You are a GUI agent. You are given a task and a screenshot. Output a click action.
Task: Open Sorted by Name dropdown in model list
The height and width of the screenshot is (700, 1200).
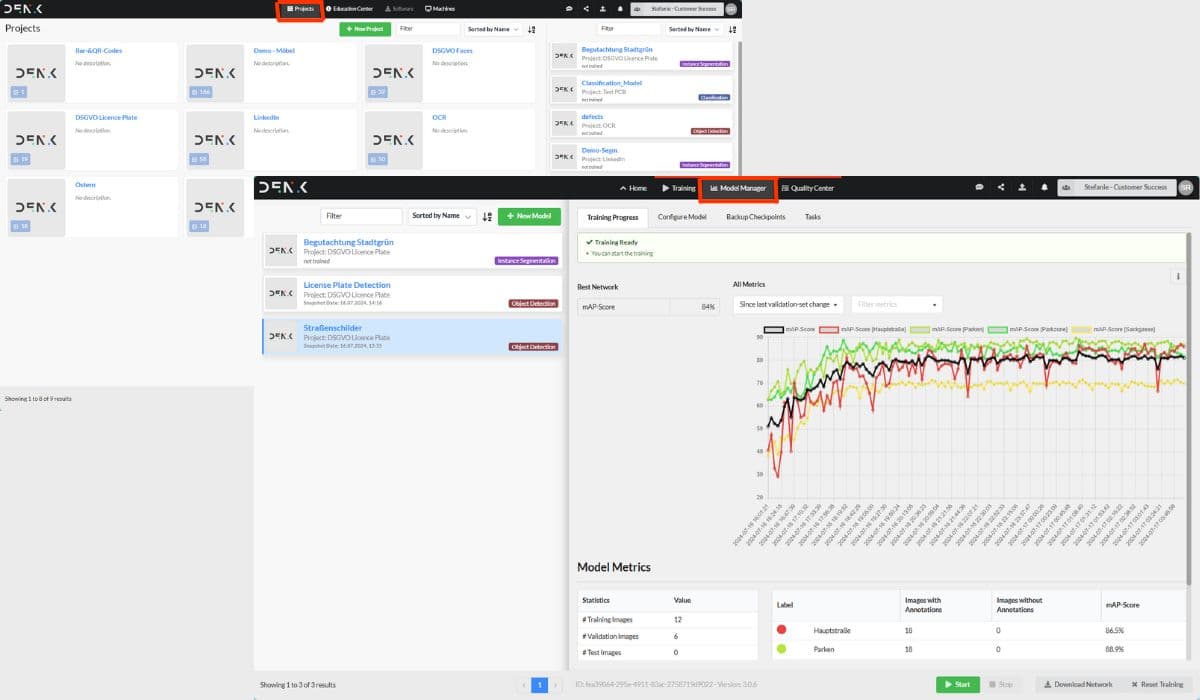pyautogui.click(x=440, y=216)
